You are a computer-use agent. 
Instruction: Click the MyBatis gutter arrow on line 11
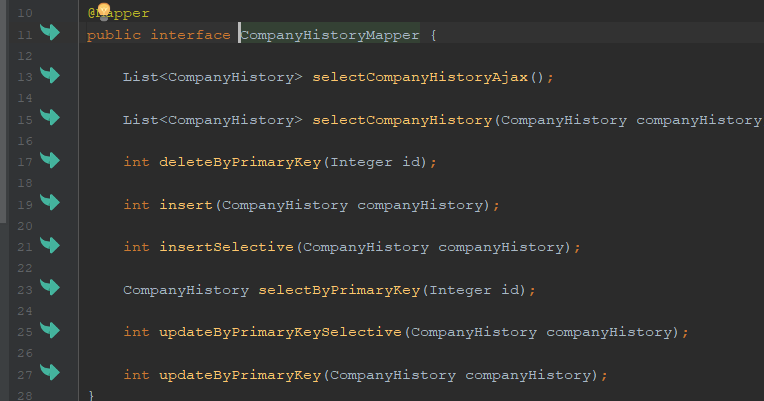click(50, 32)
